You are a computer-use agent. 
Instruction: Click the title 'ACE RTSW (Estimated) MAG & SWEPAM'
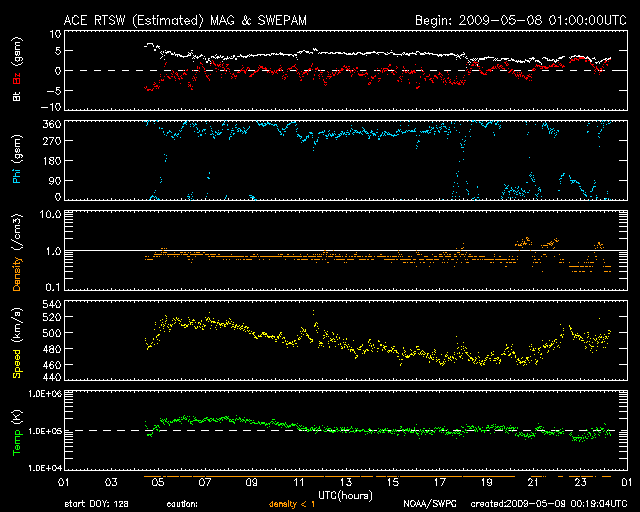click(185, 20)
